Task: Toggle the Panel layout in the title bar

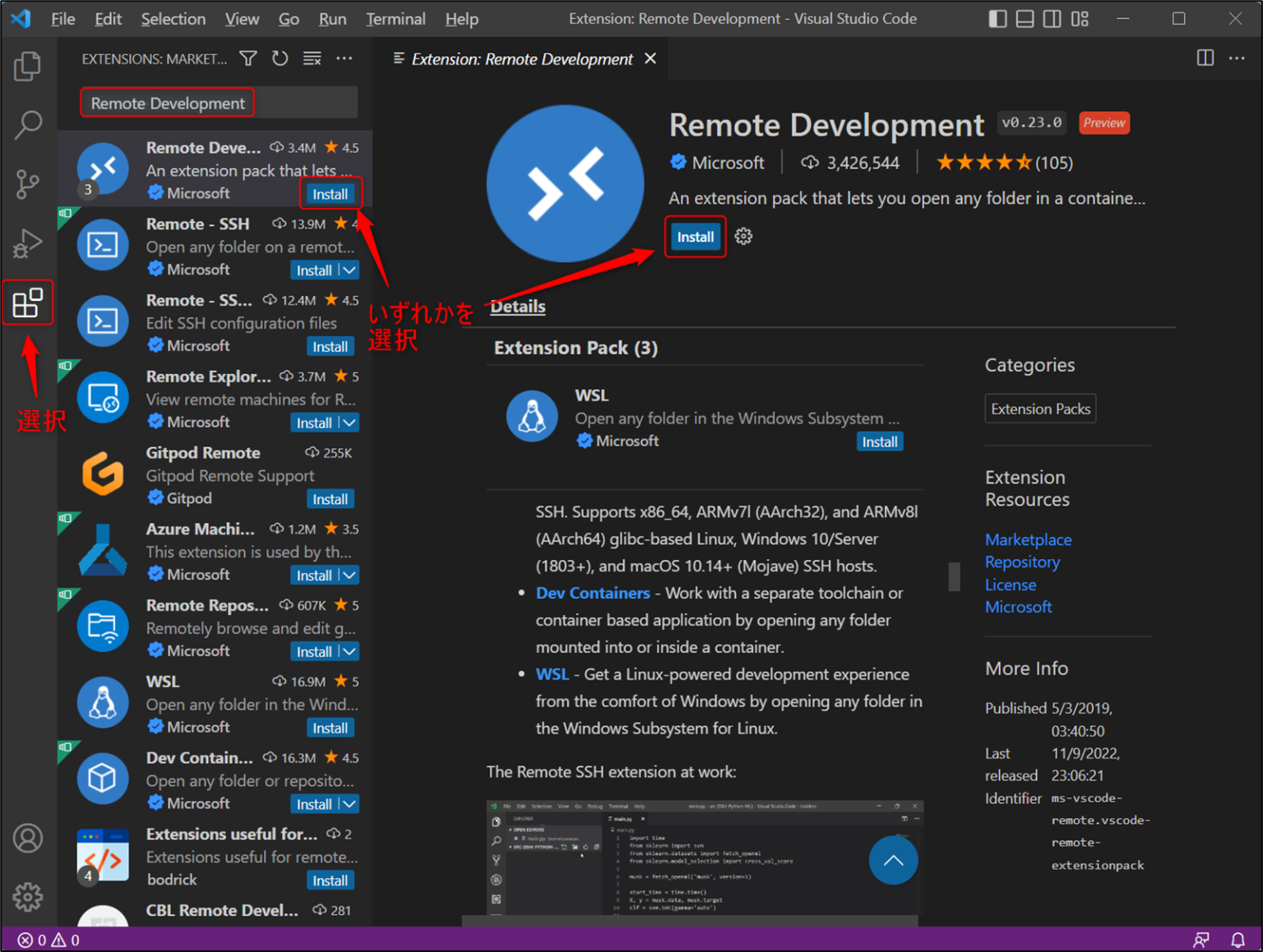Action: (1025, 18)
